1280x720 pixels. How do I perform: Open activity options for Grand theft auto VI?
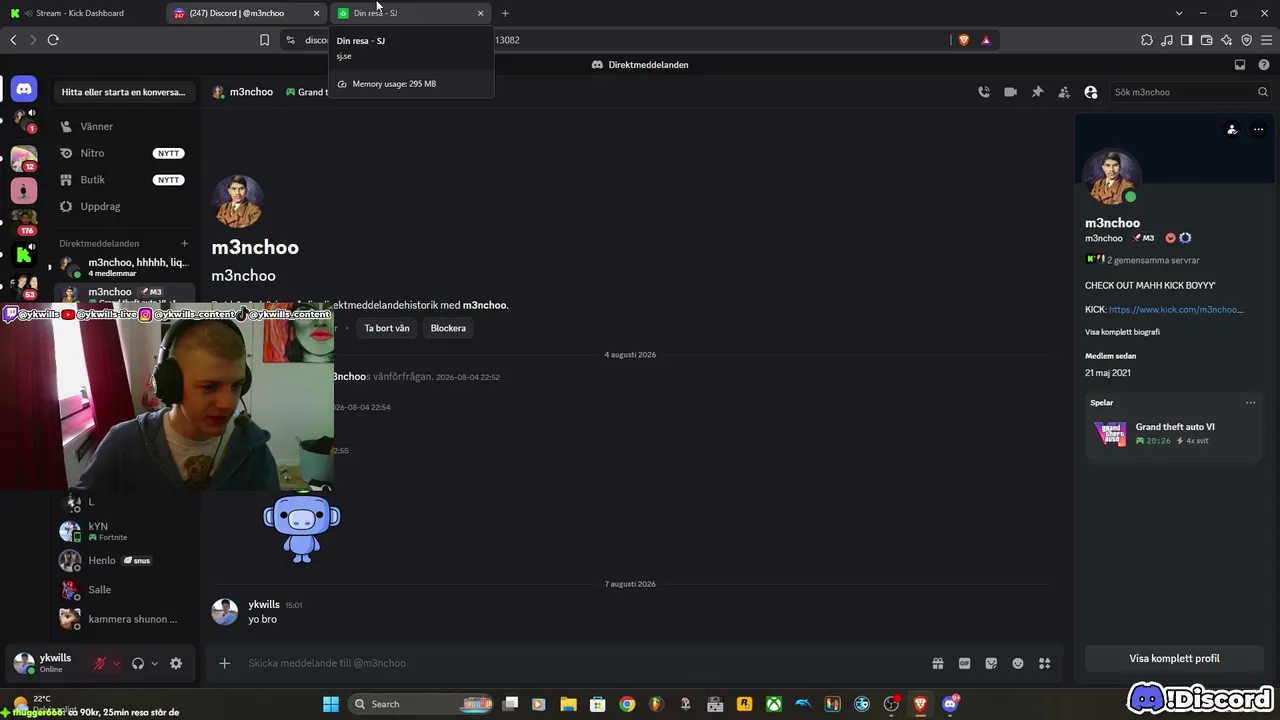coord(1250,403)
